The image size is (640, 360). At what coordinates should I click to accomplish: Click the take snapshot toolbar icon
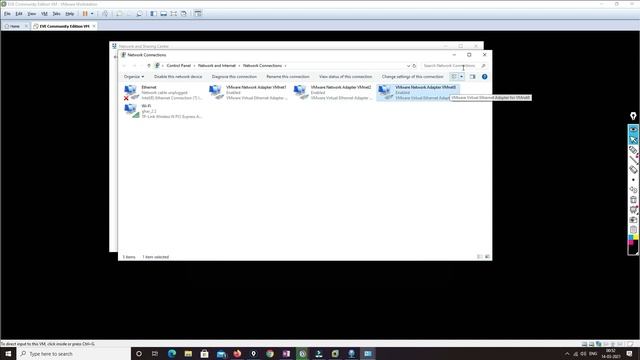click(119, 14)
